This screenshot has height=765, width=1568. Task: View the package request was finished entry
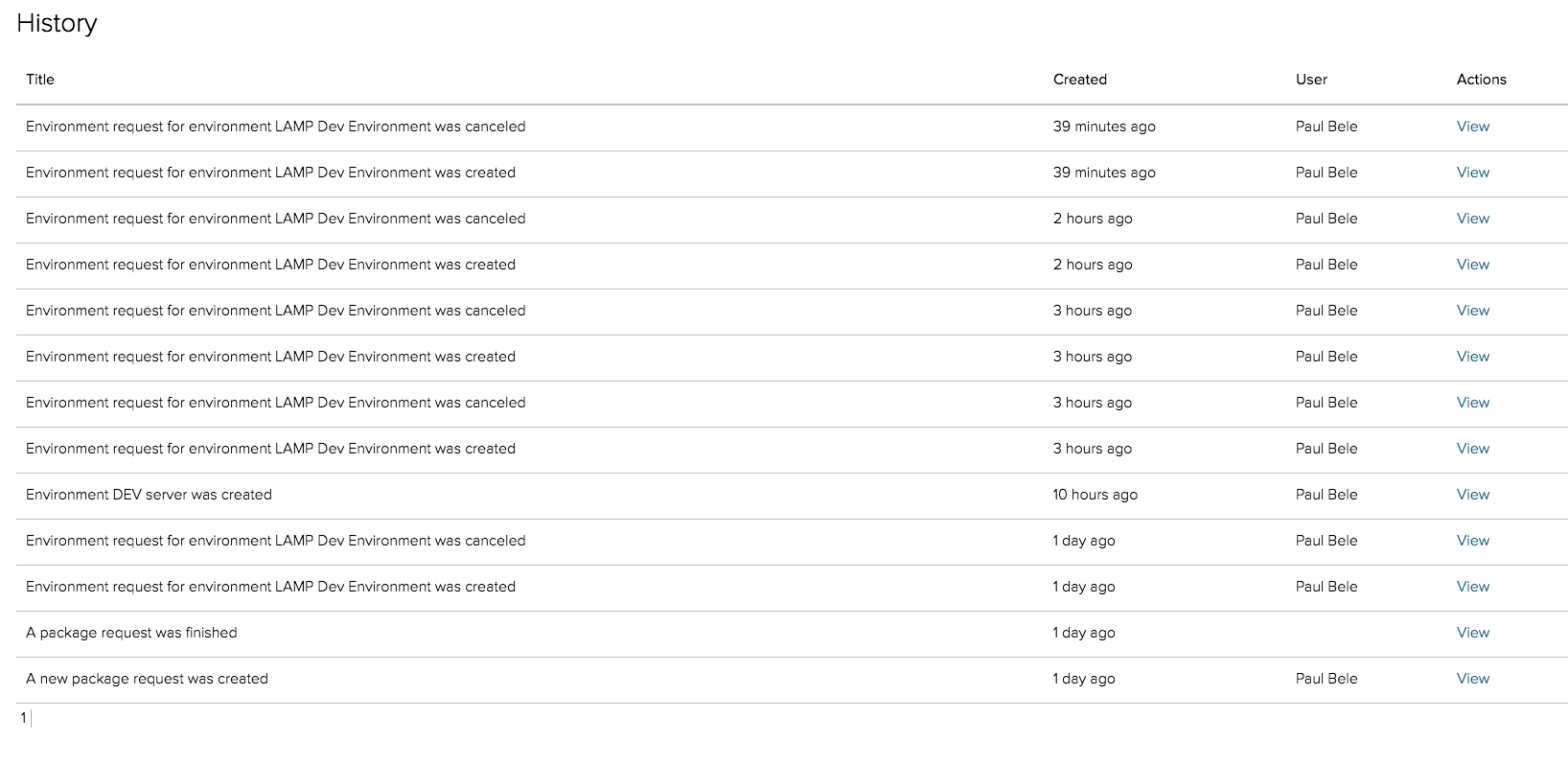coord(1472,633)
